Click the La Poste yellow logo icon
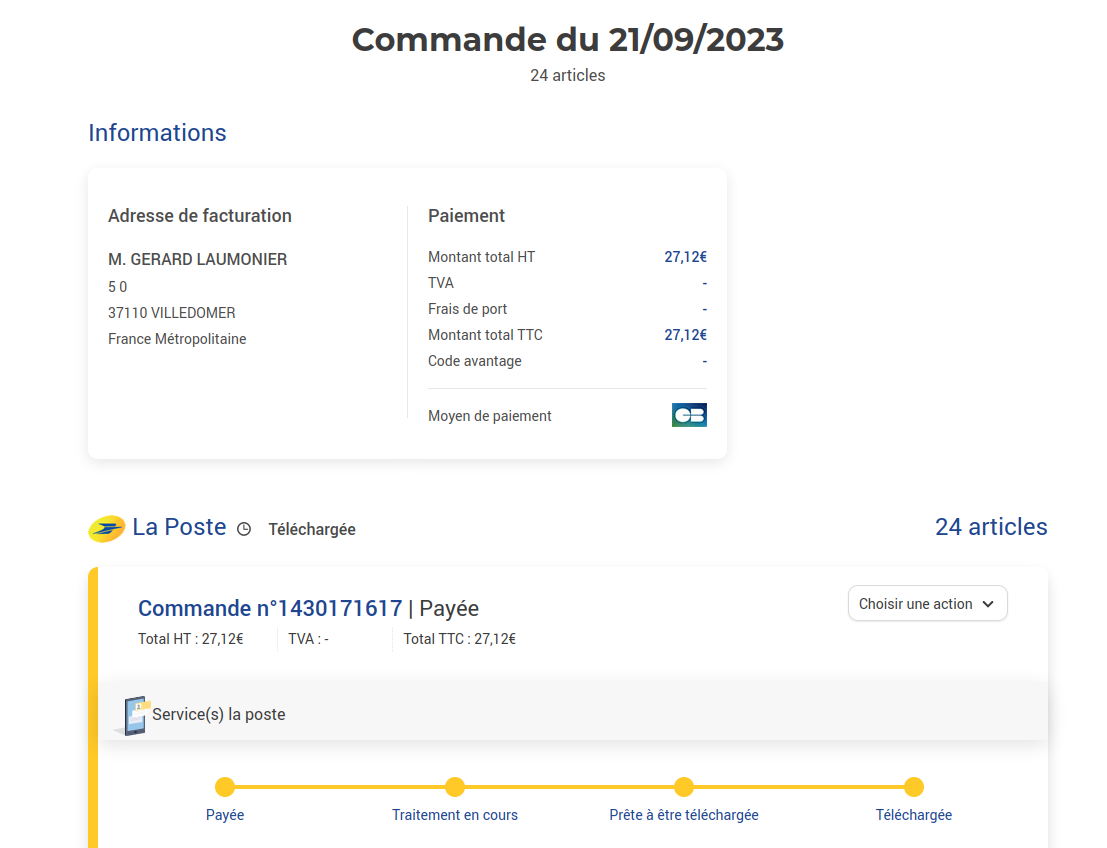The height and width of the screenshot is (848, 1107). pyautogui.click(x=107, y=529)
